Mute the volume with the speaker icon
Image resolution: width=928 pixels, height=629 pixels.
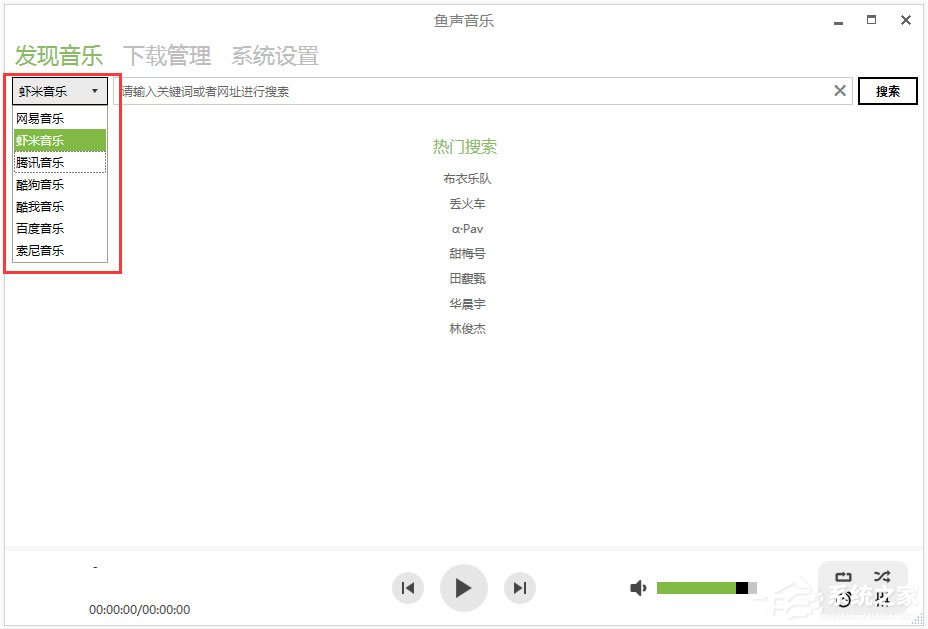point(639,588)
